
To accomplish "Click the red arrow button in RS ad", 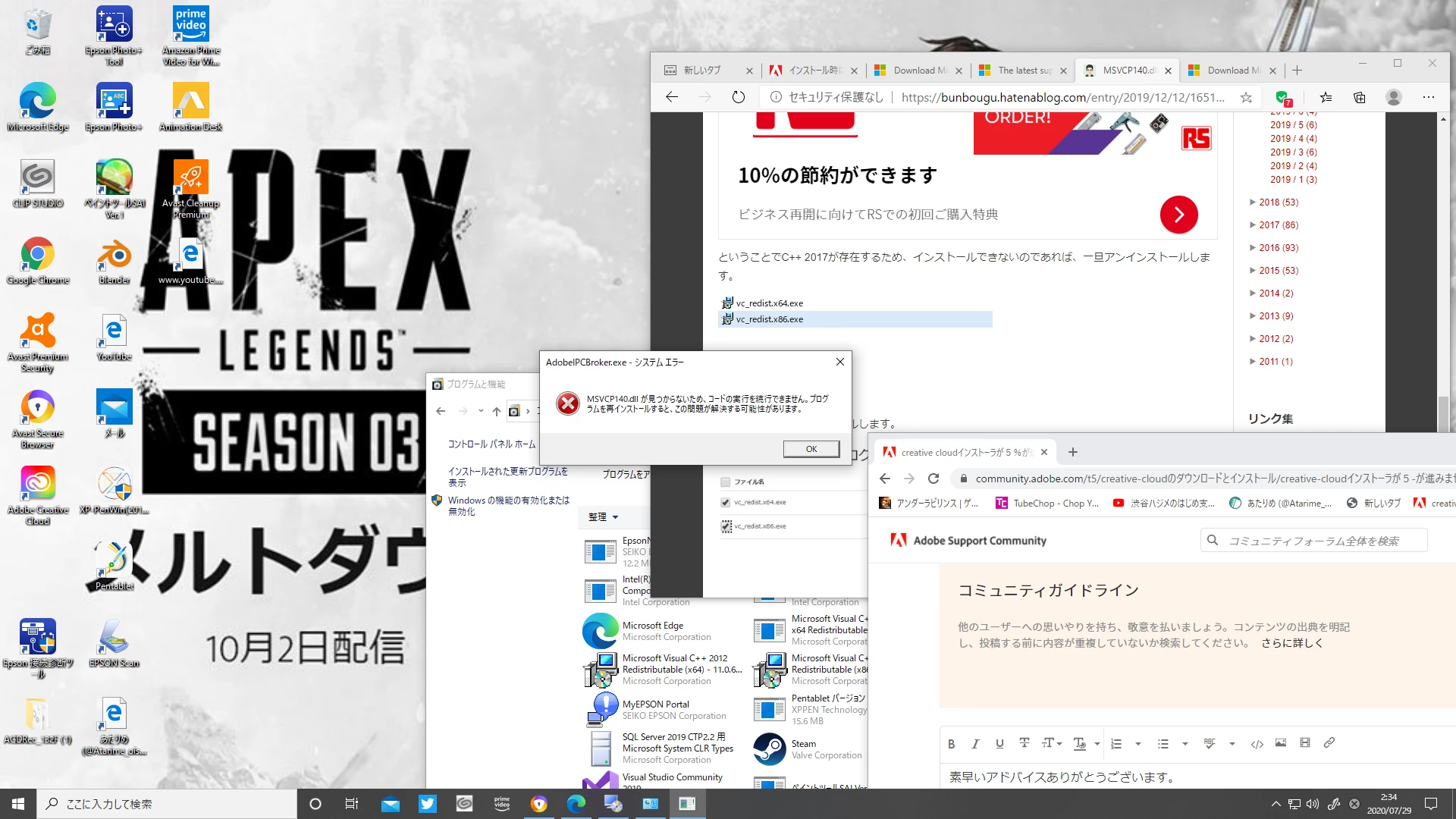I will (x=1178, y=215).
